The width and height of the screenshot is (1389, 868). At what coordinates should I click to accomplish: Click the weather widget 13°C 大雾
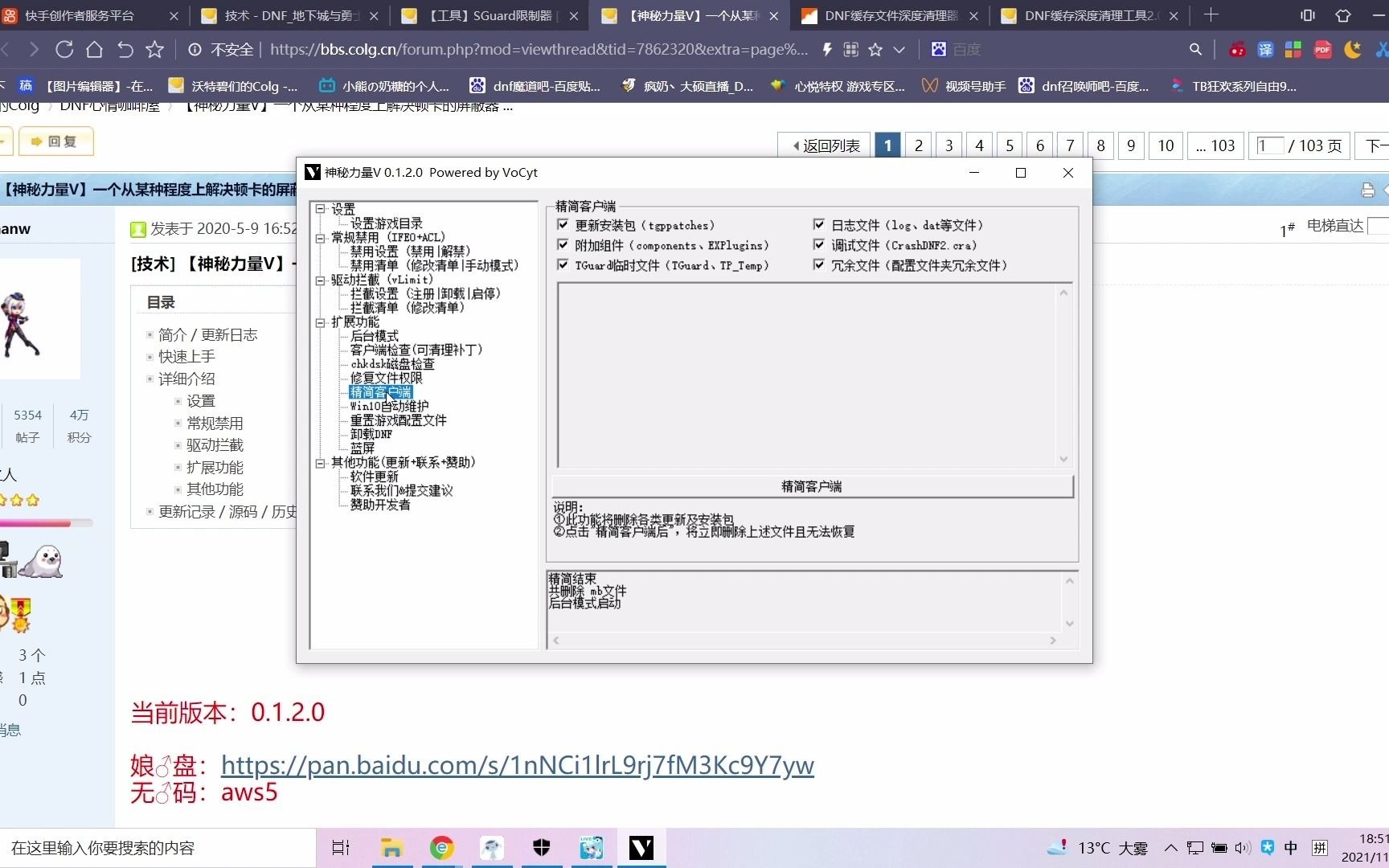tap(1097, 848)
